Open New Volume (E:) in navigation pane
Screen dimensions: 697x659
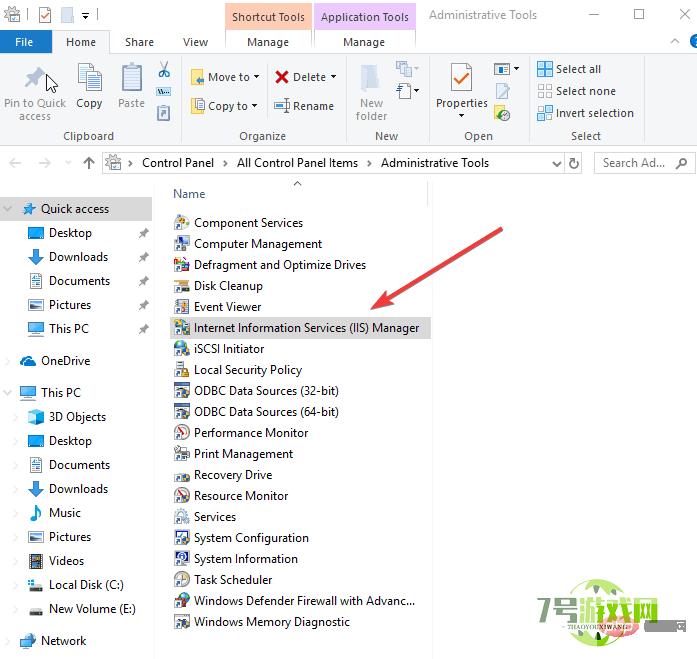[82, 609]
